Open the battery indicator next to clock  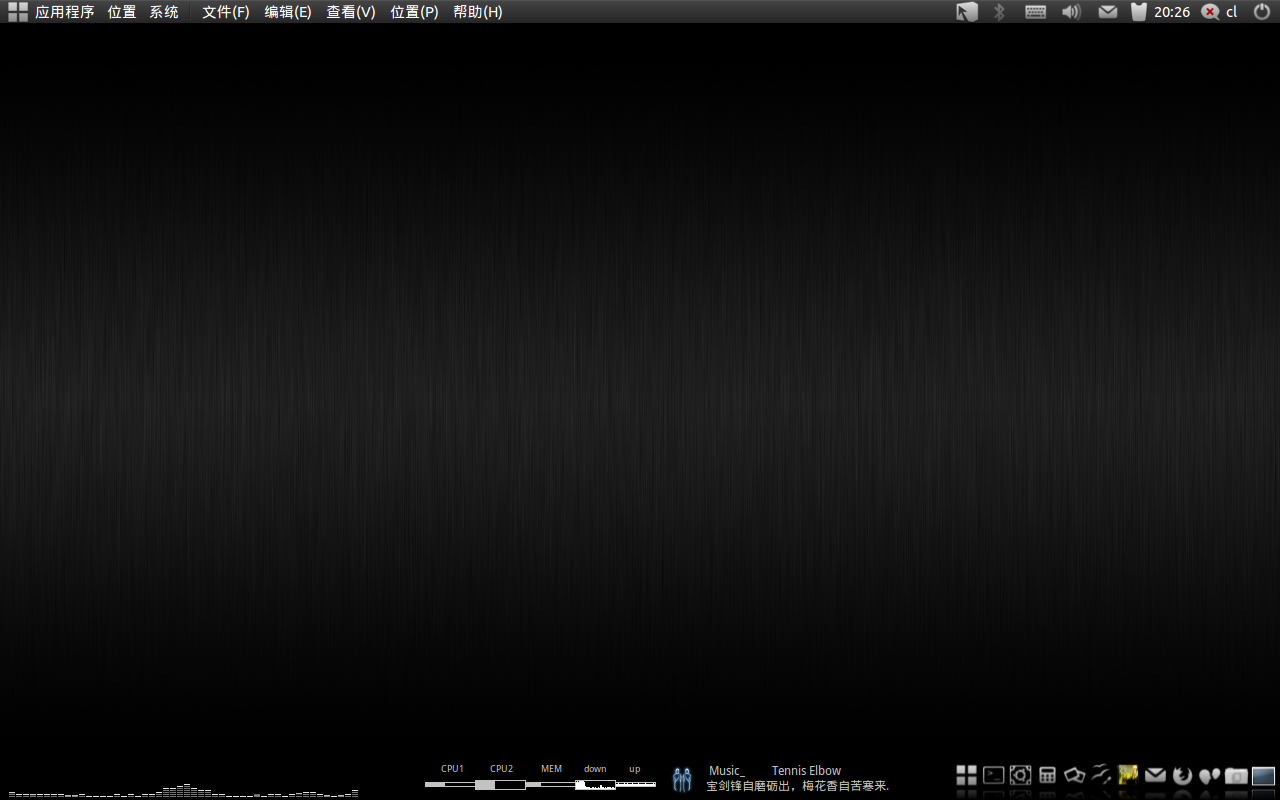(1139, 12)
